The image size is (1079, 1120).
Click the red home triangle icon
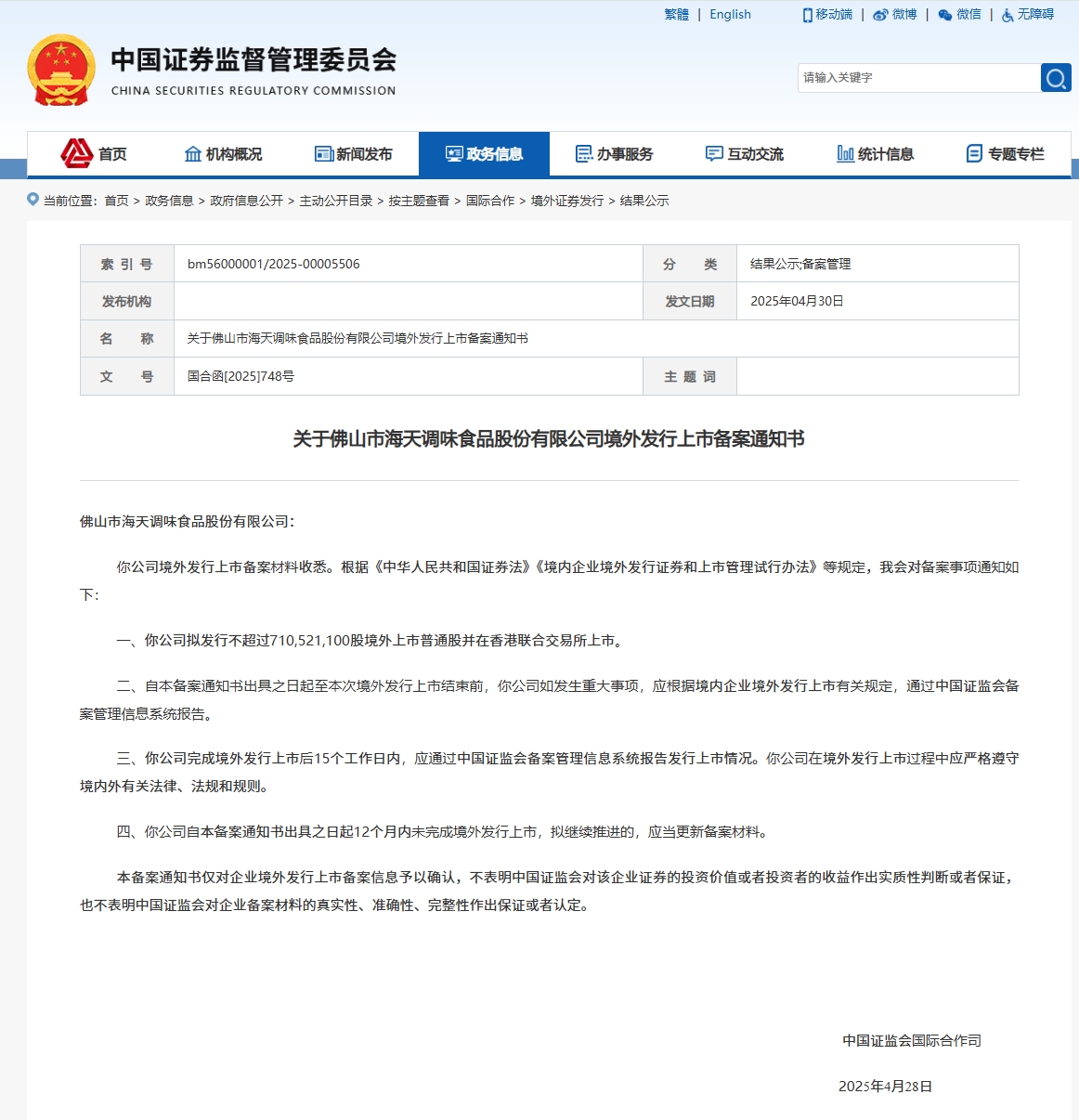(x=77, y=153)
